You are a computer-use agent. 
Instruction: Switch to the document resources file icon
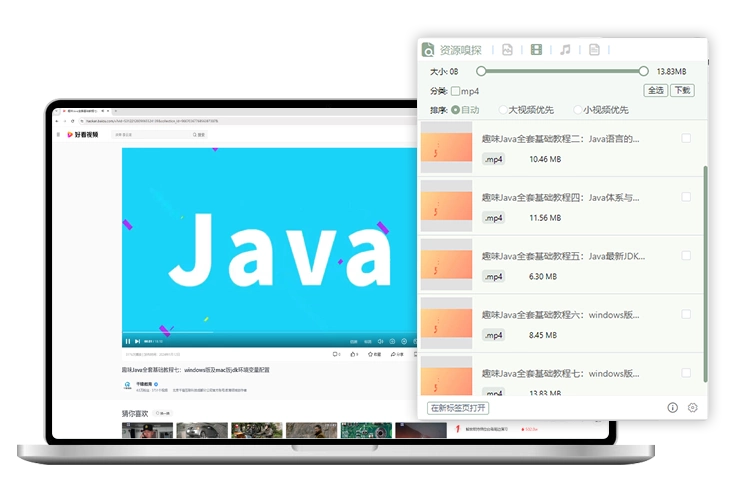point(594,49)
